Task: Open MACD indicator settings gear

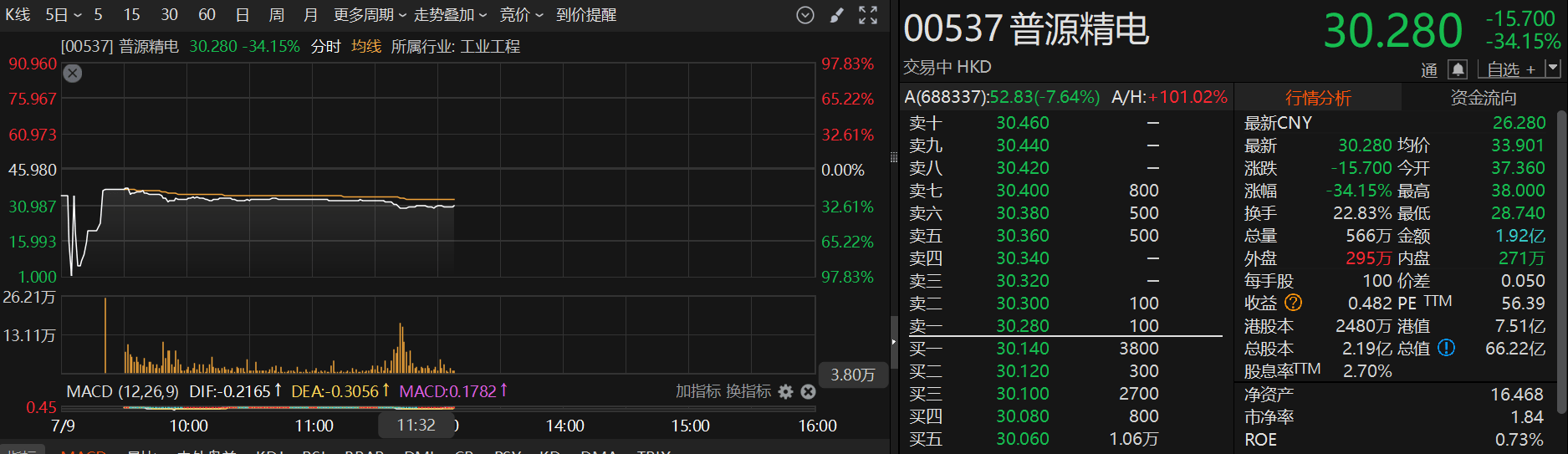Action: tap(785, 391)
